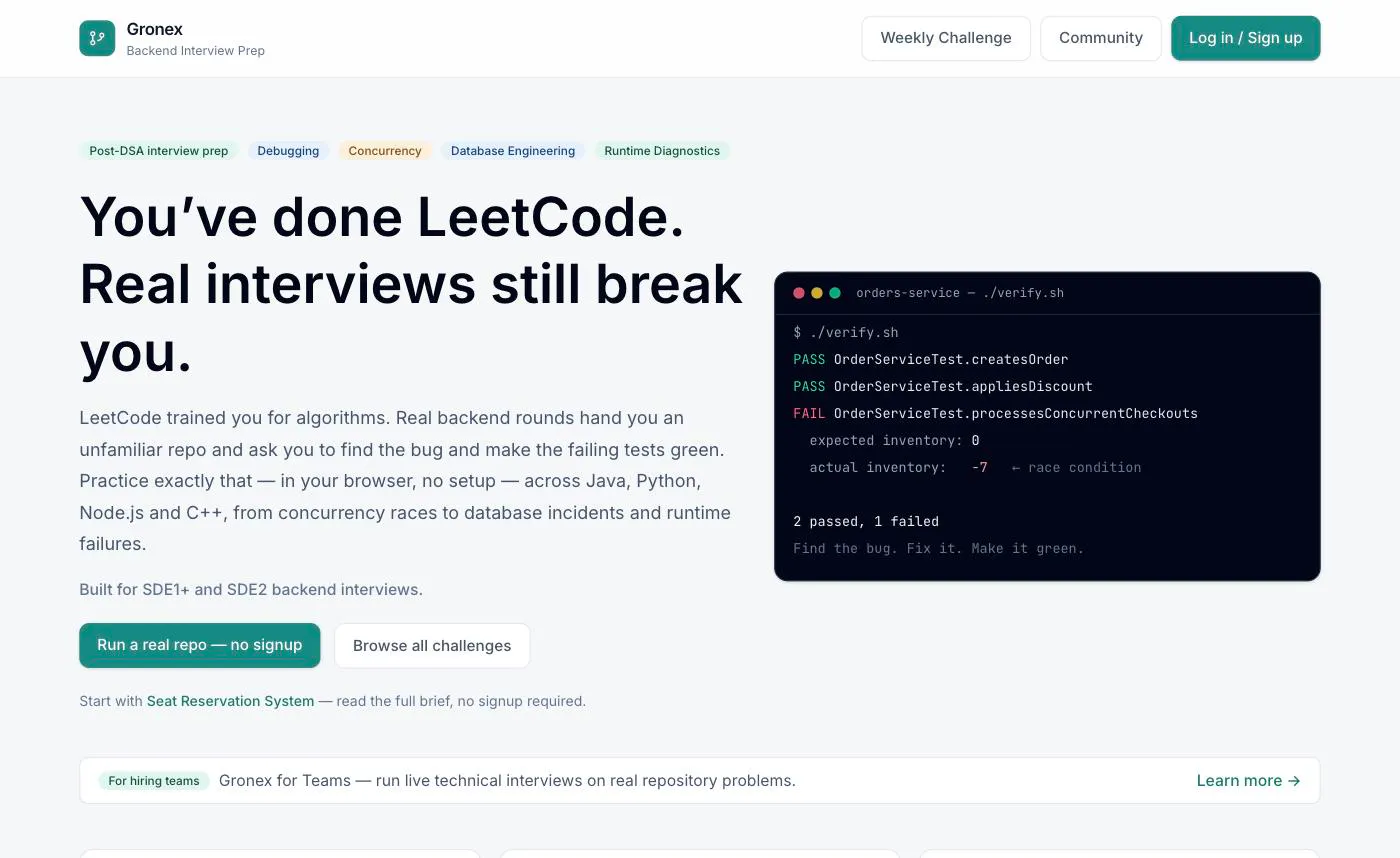The image size is (1400, 858).
Task: Click the For hiring teams badge
Action: 154,781
